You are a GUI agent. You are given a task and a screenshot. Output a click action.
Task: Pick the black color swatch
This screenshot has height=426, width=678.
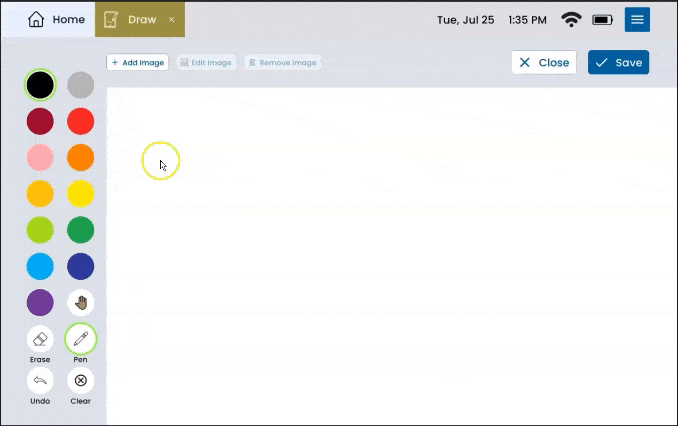pos(40,85)
